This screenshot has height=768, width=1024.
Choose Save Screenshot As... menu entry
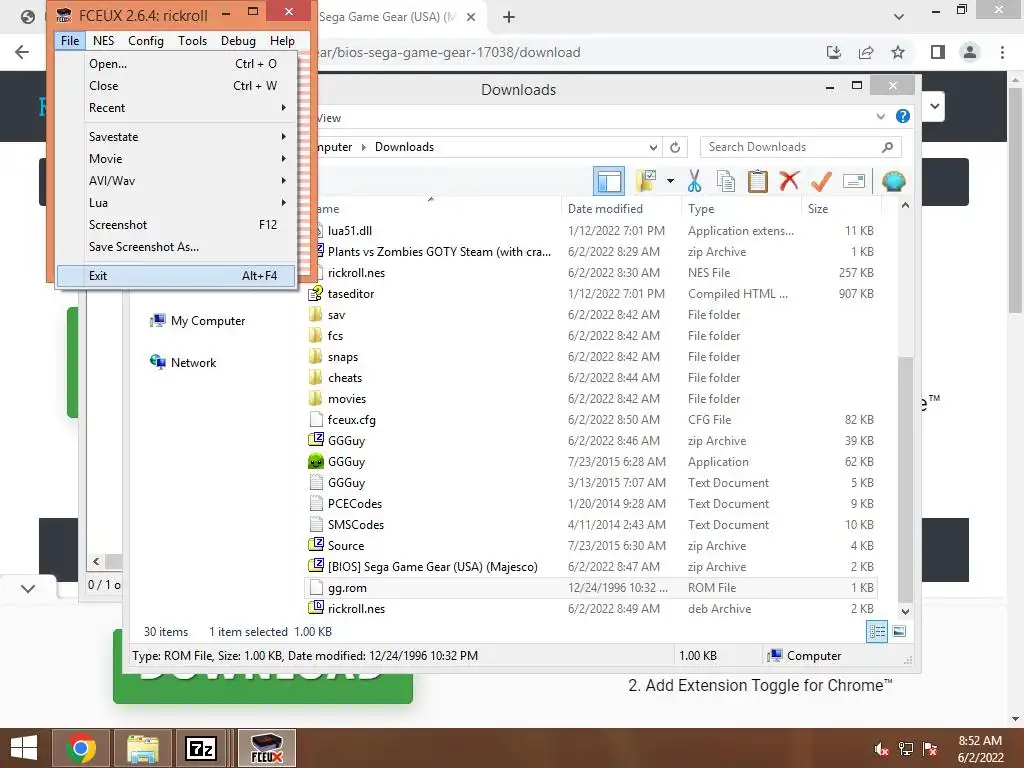pos(176,247)
